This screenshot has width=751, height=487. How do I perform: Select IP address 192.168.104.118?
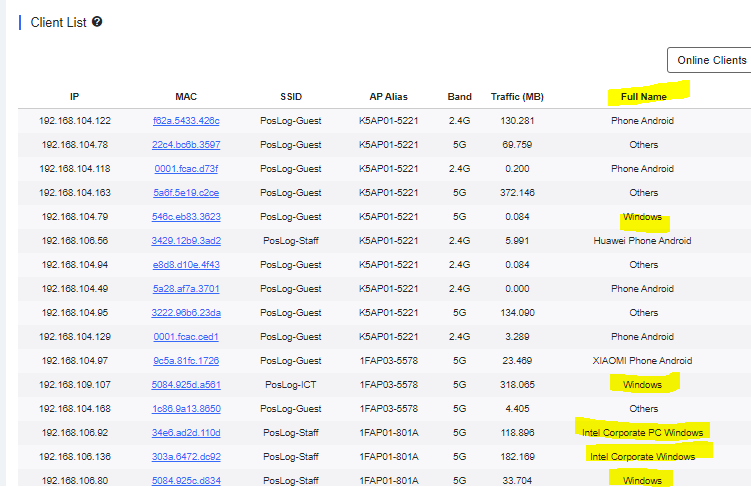75,169
